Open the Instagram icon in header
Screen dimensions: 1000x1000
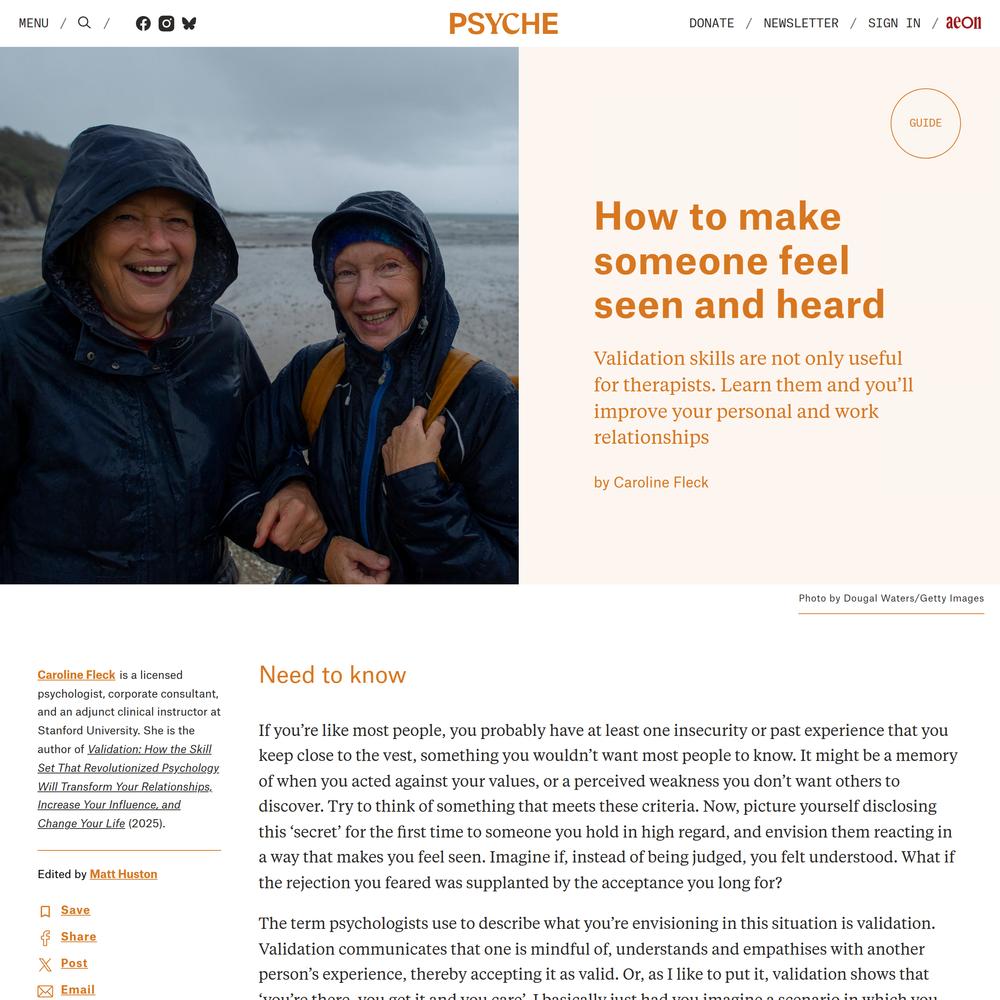166,24
